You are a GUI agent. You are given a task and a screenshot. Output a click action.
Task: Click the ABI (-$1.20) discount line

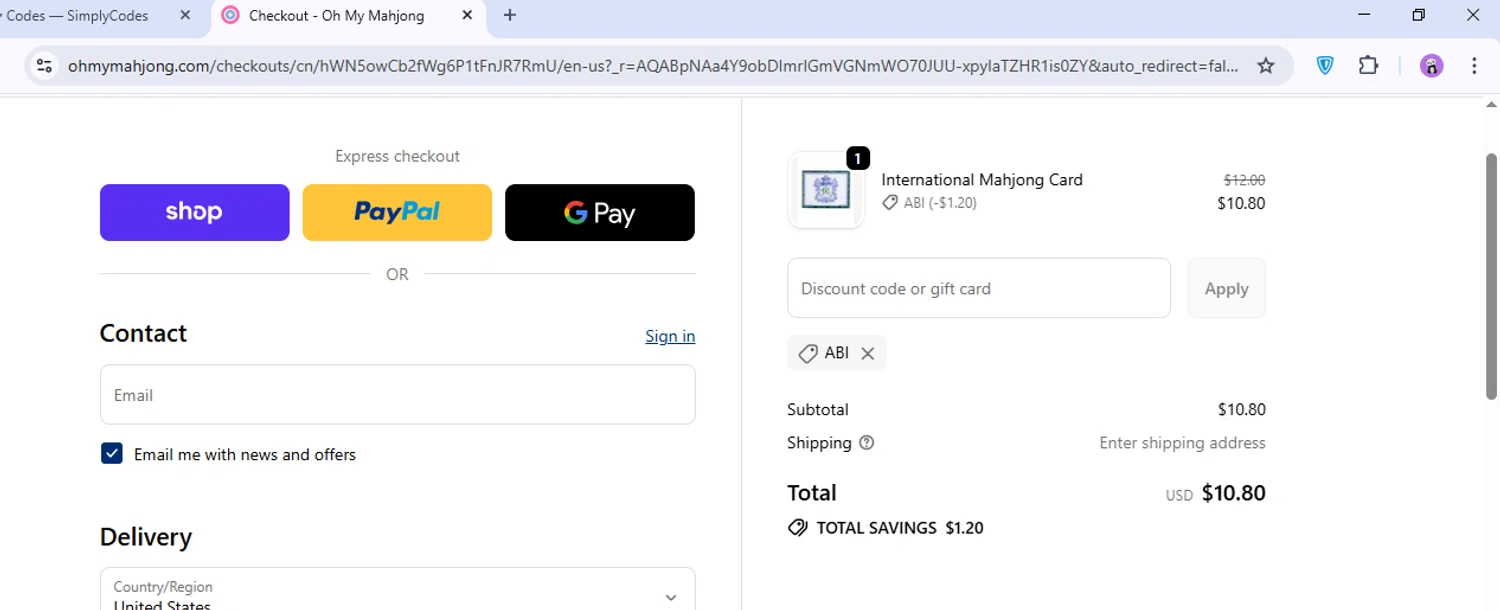tap(929, 203)
